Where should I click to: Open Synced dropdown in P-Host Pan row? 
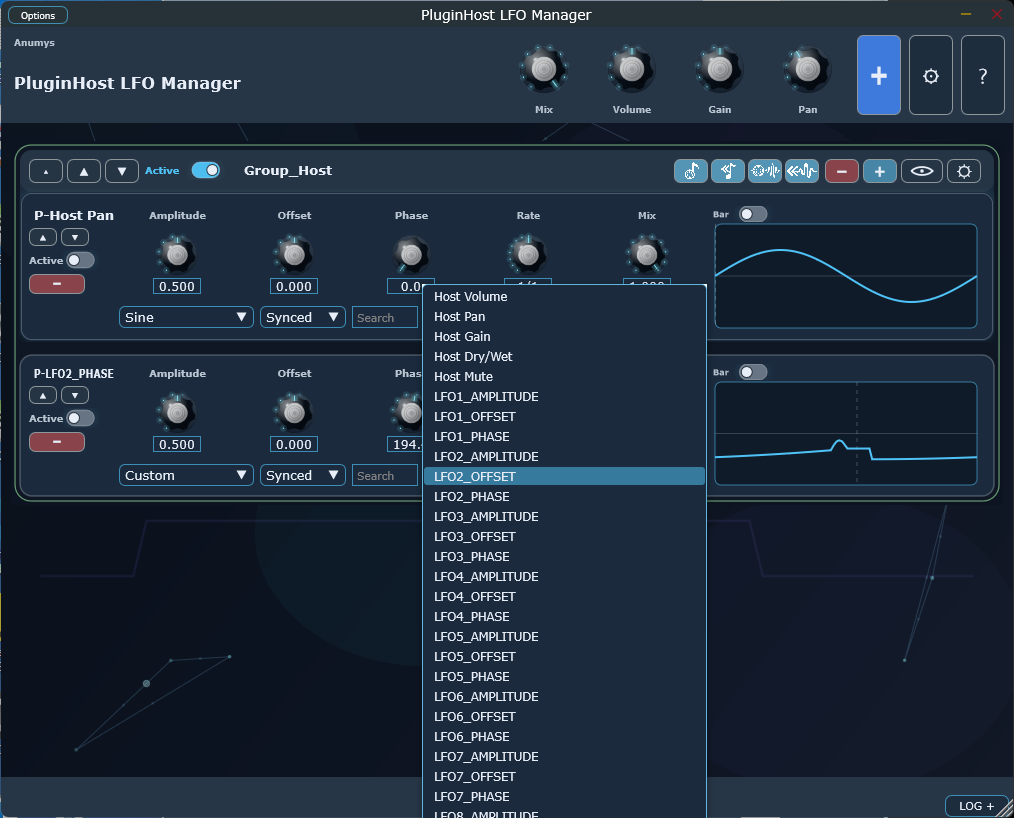point(302,318)
